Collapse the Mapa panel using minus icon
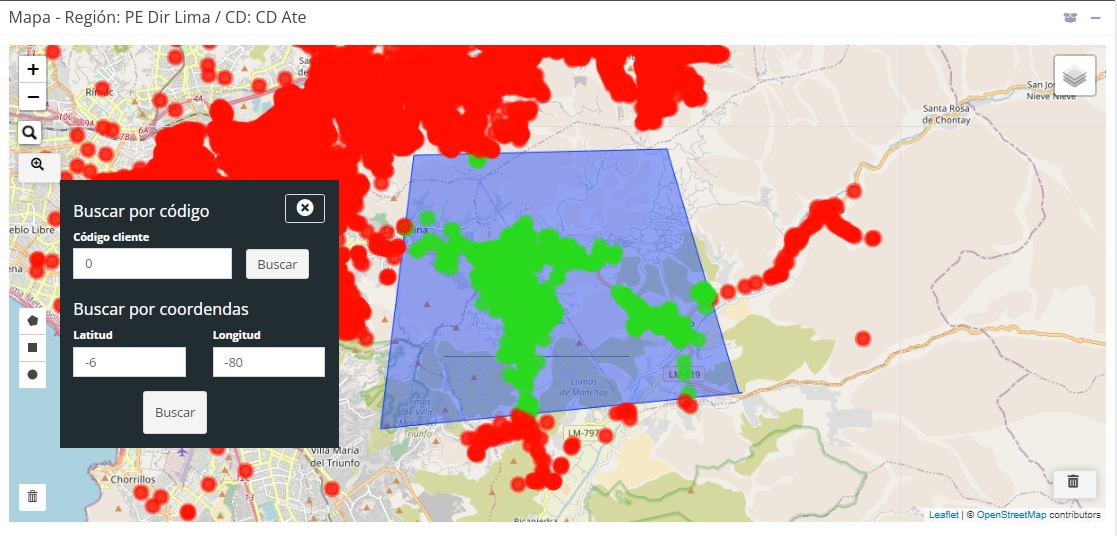 click(1096, 18)
